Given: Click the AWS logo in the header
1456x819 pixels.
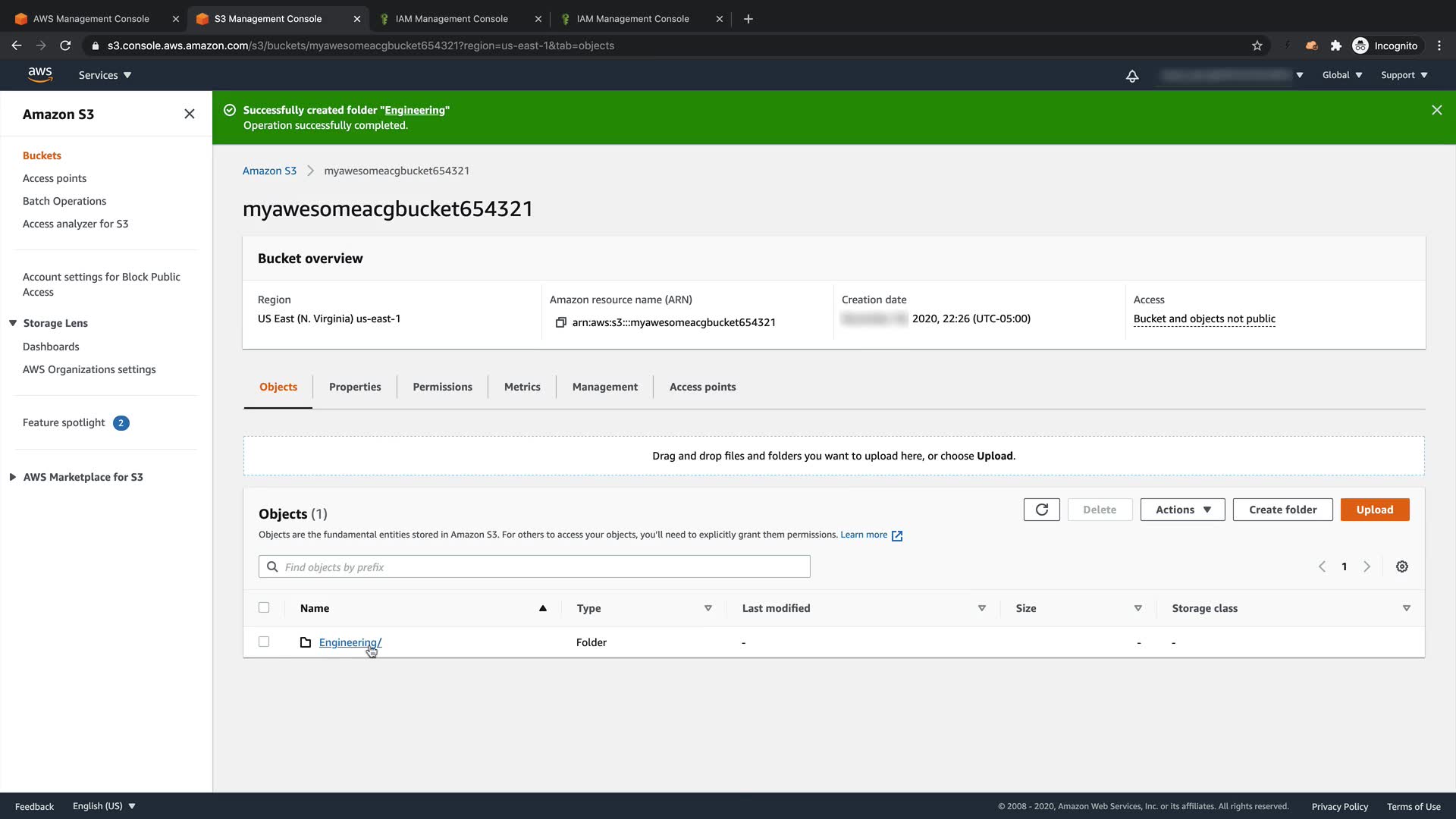Looking at the screenshot, I should pos(39,74).
